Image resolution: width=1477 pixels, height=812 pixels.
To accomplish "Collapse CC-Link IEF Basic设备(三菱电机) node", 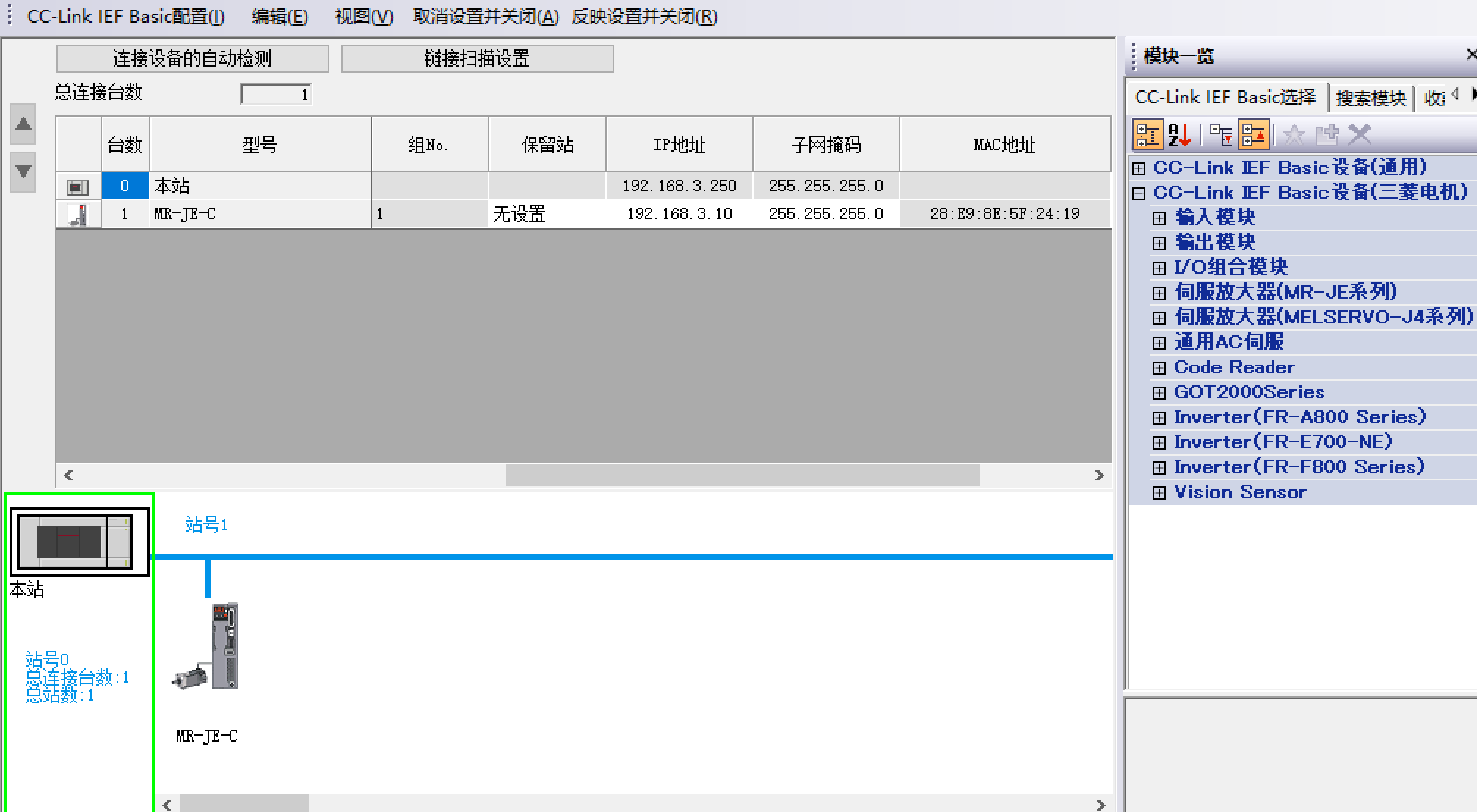I will [x=1139, y=193].
